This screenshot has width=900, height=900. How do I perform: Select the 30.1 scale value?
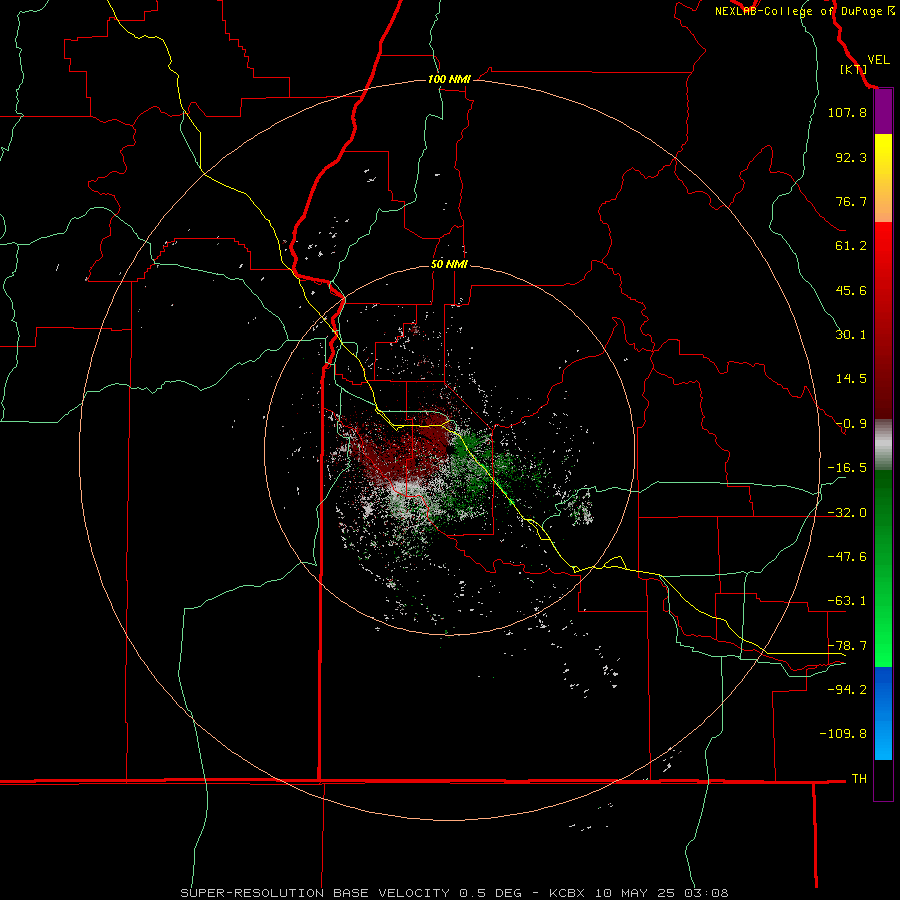click(x=851, y=335)
